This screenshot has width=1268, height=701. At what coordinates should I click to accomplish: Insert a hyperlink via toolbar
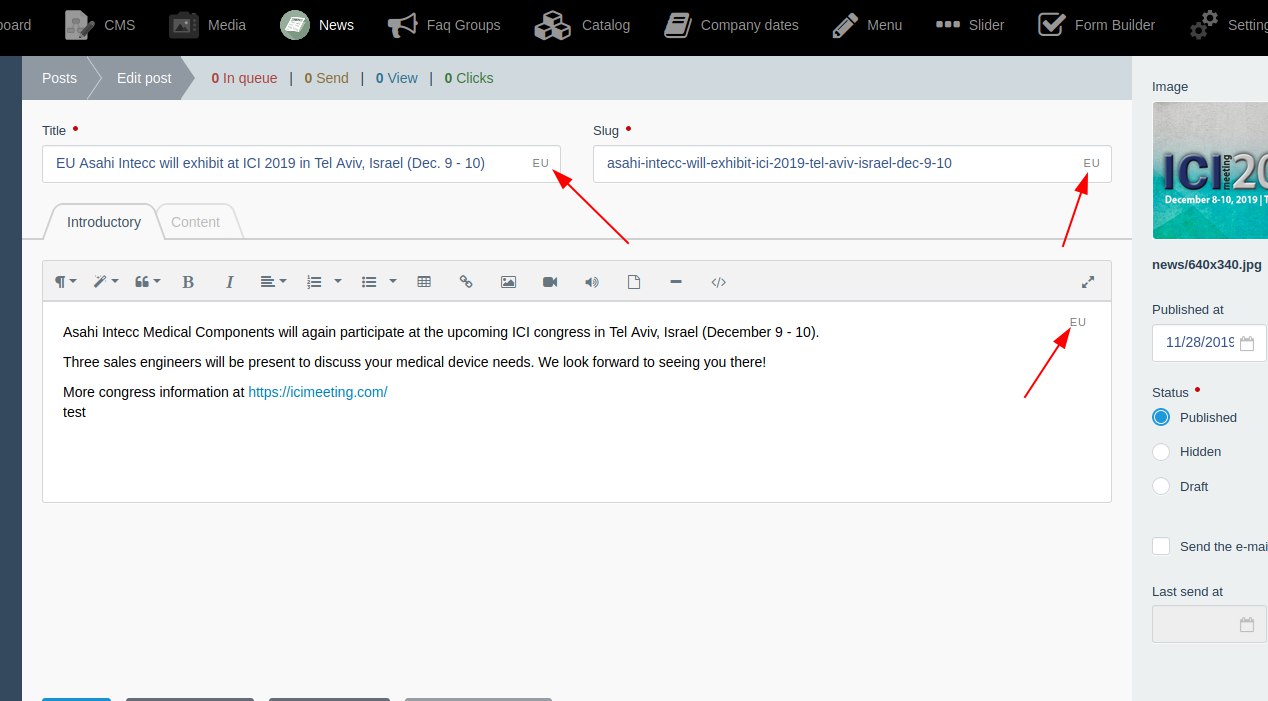(466, 282)
